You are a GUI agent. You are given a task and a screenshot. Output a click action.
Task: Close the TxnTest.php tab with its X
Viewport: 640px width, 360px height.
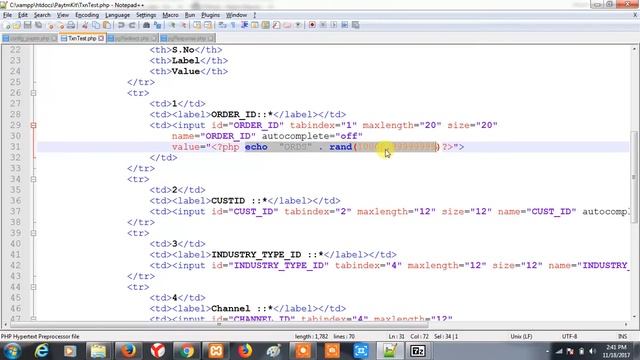coord(101,38)
